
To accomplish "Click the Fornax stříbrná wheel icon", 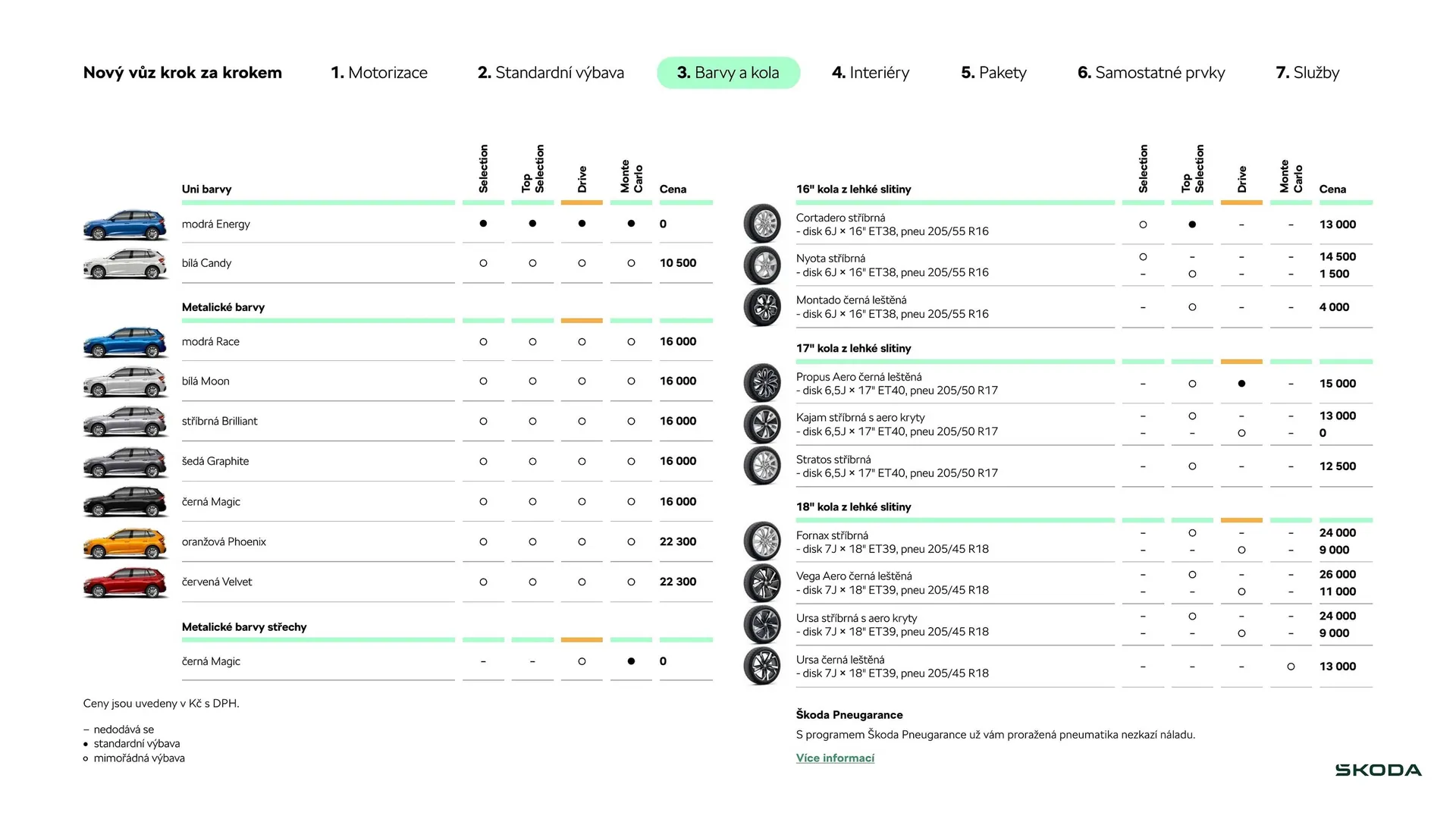I will coord(762,541).
